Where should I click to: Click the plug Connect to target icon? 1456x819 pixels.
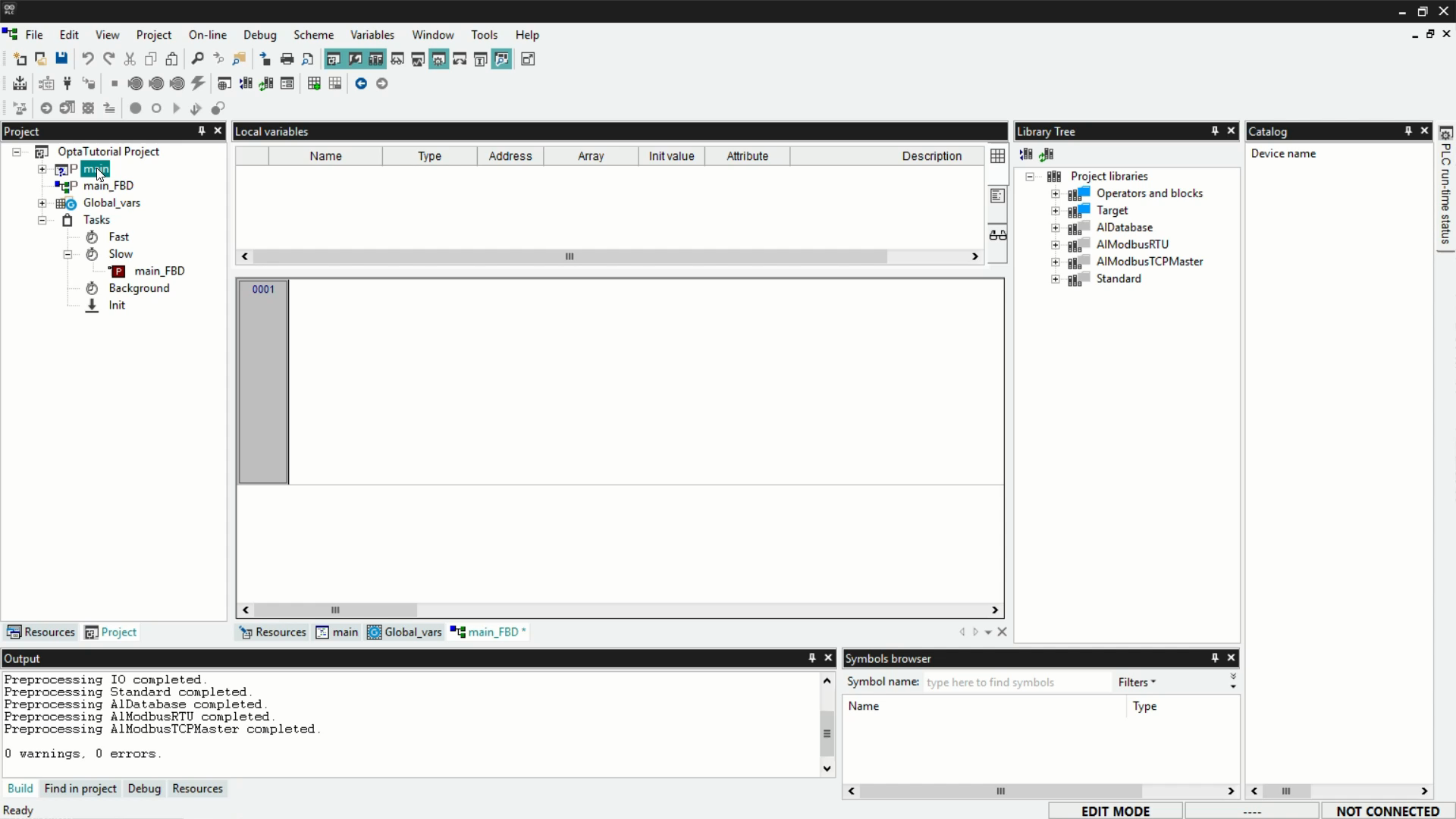click(67, 83)
